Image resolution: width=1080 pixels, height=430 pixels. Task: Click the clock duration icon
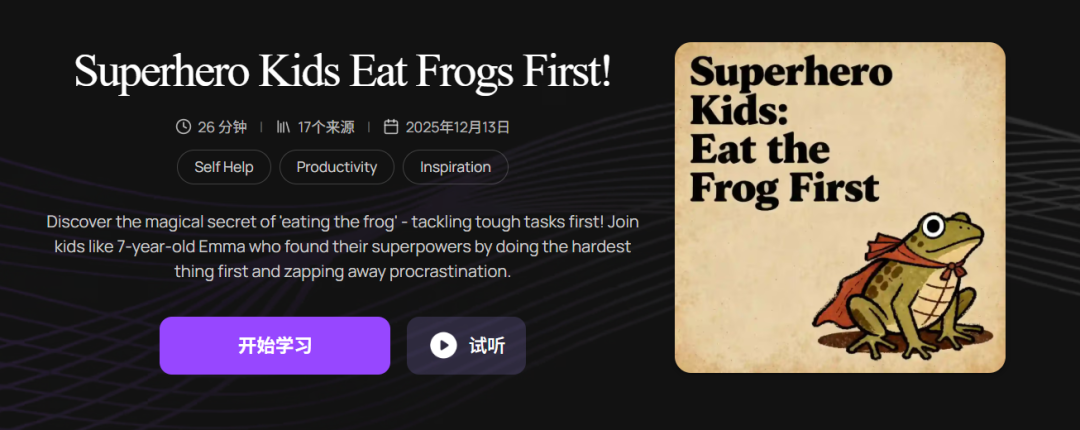tap(183, 127)
